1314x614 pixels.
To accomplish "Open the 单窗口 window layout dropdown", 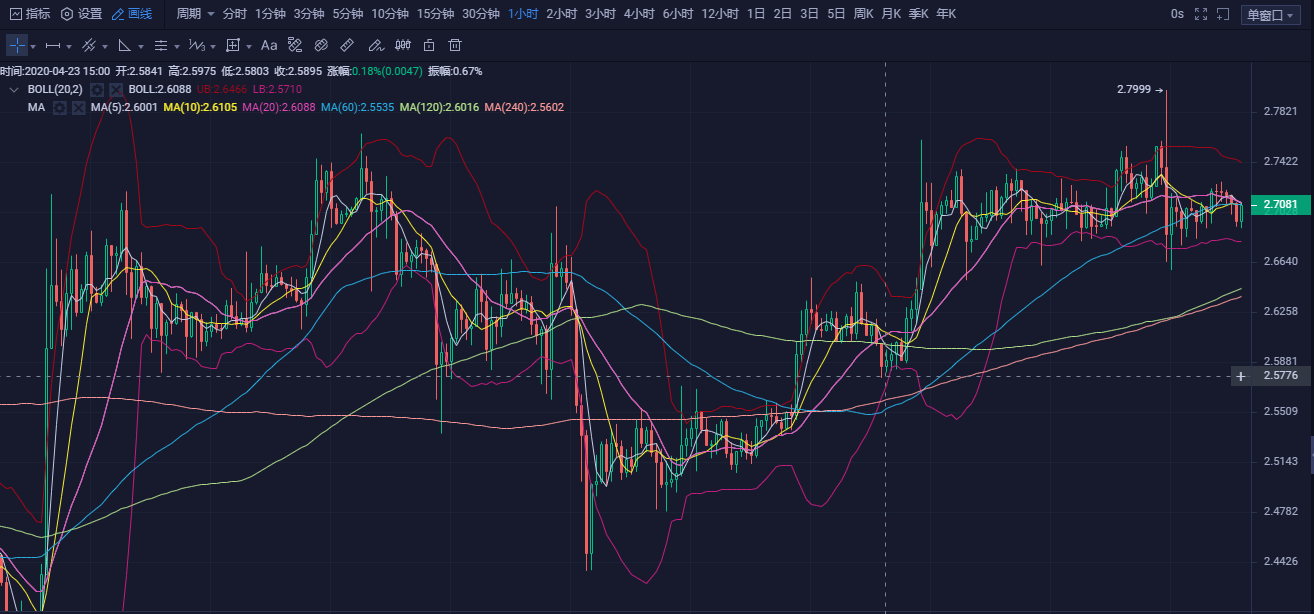I will click(x=1271, y=15).
